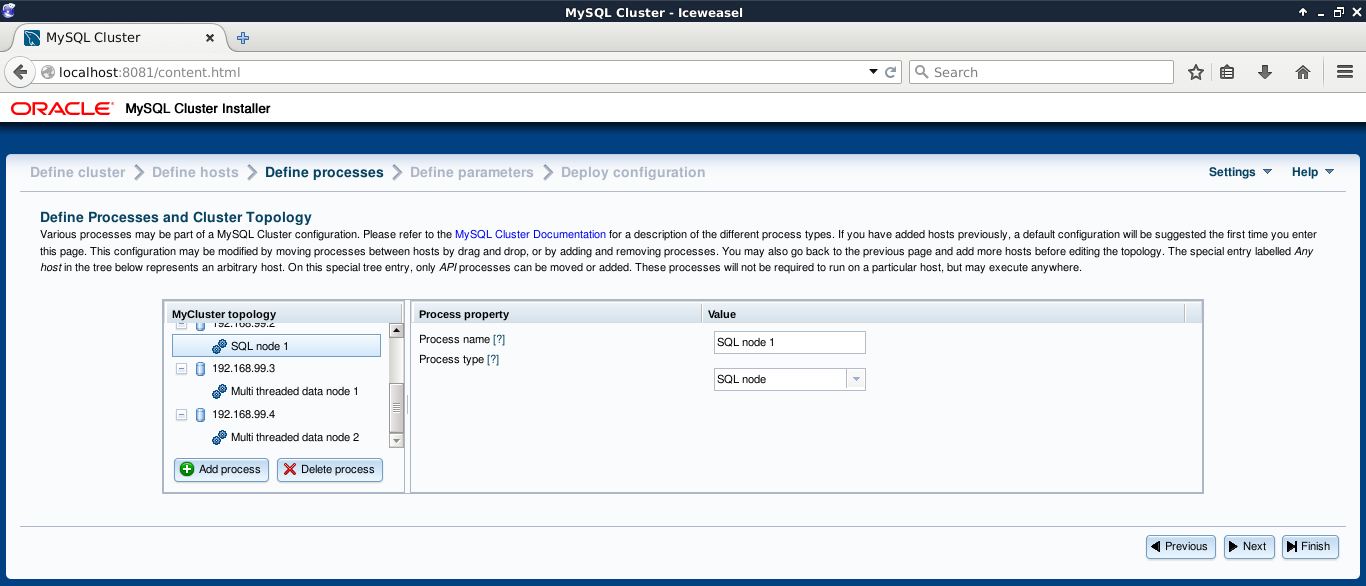Image resolution: width=1366 pixels, height=586 pixels.
Task: Open the new tab plus icon
Action: (242, 38)
